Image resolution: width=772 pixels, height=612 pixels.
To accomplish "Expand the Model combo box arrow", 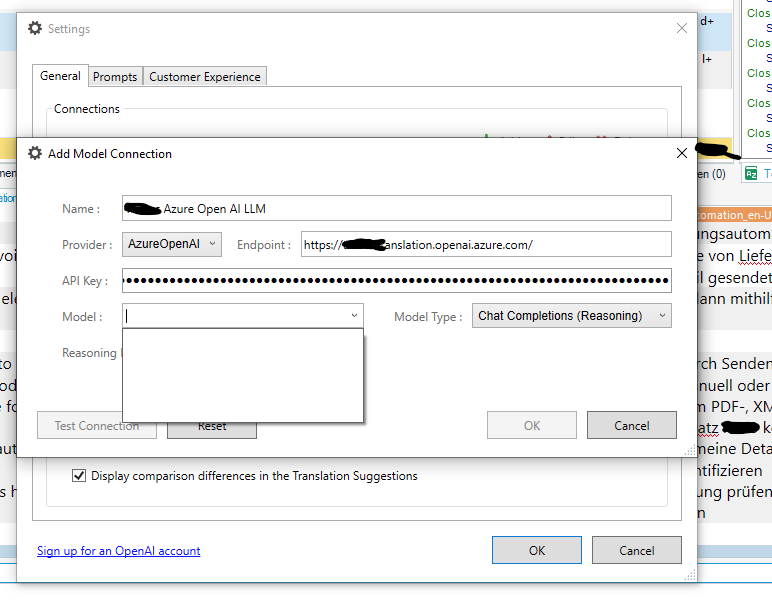I will click(x=354, y=316).
